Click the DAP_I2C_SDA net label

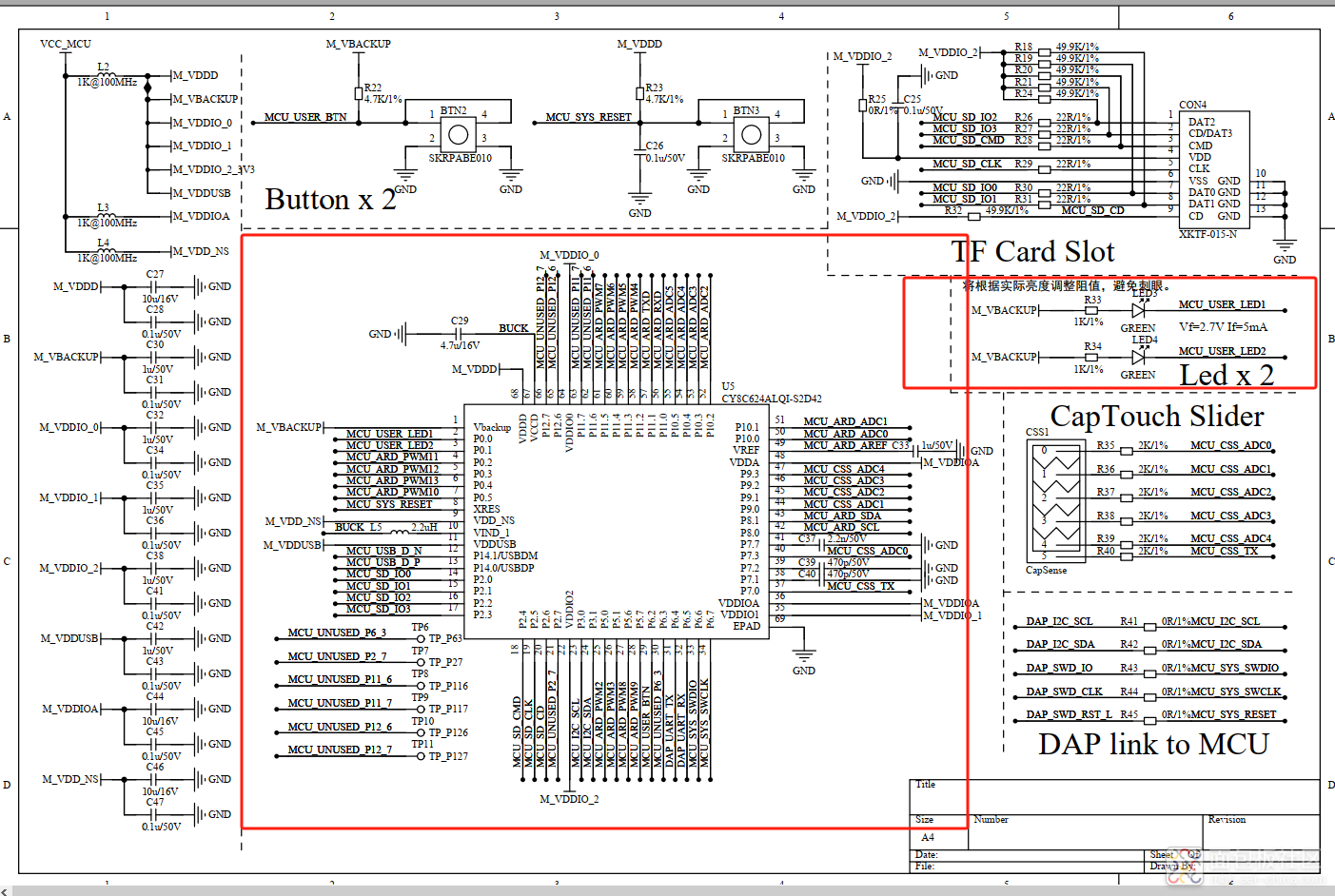click(x=1060, y=644)
